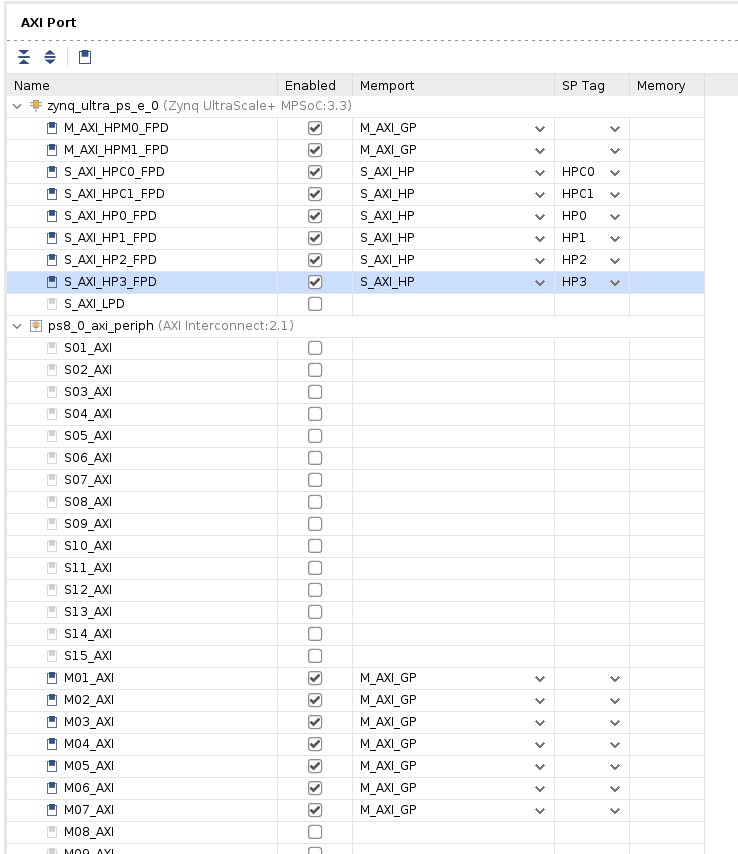Uncheck S_AXI_HPC0_FPD enabled checkbox
Image resolution: width=738 pixels, height=854 pixels.
coord(315,172)
